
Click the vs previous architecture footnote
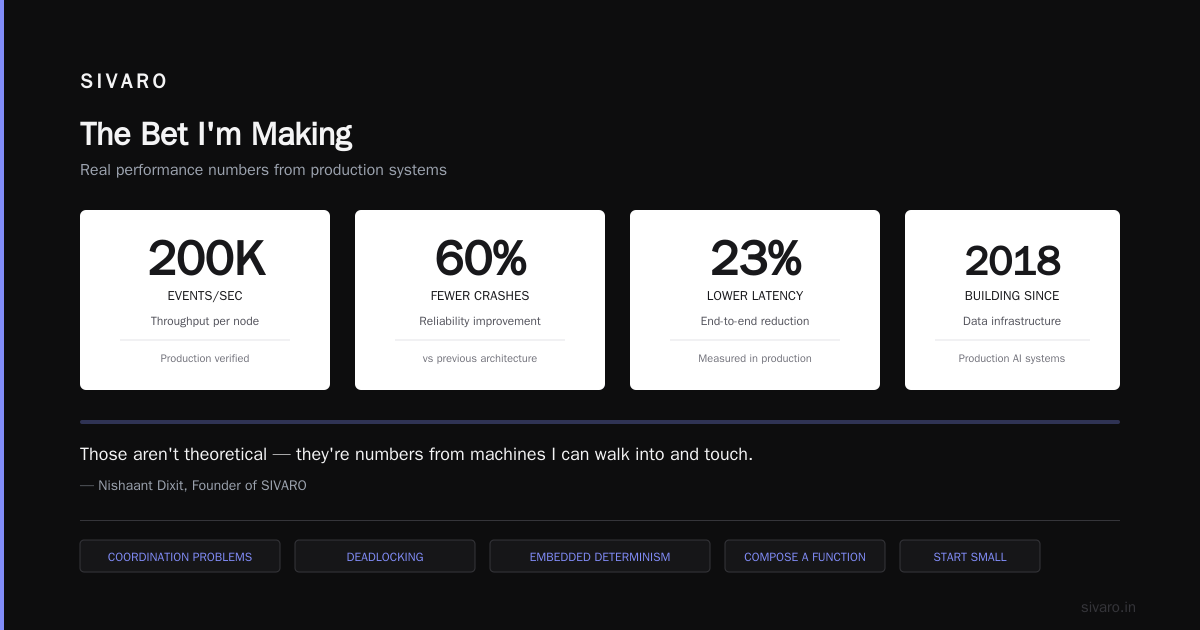[480, 358]
